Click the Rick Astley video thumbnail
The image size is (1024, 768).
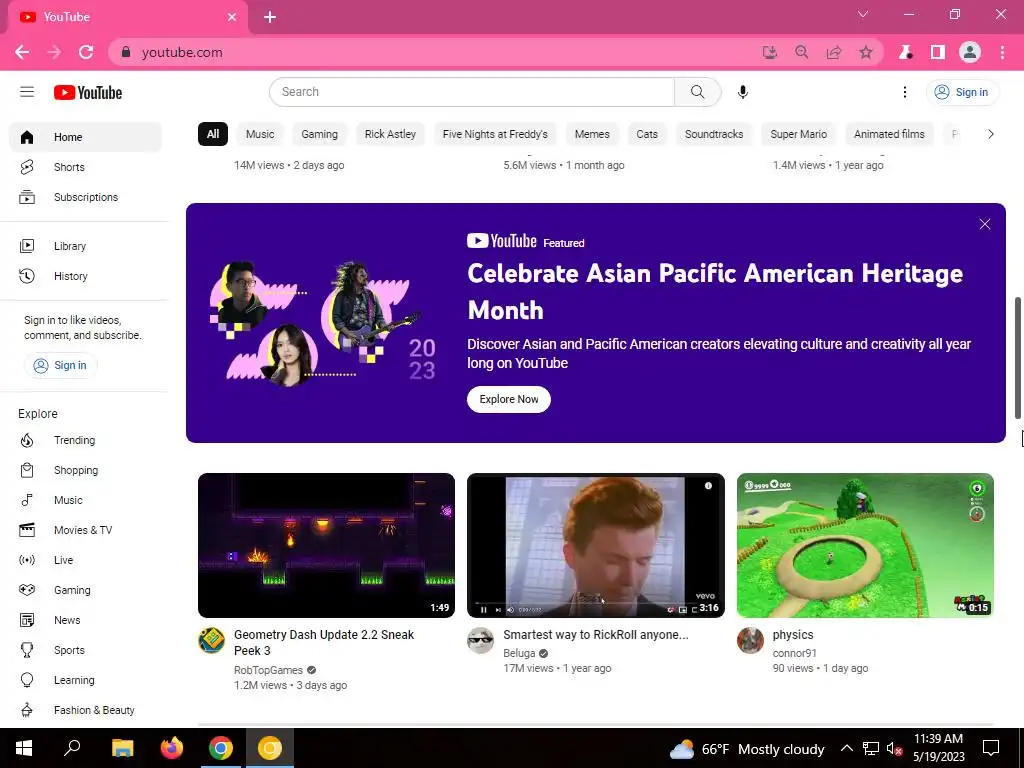[596, 545]
